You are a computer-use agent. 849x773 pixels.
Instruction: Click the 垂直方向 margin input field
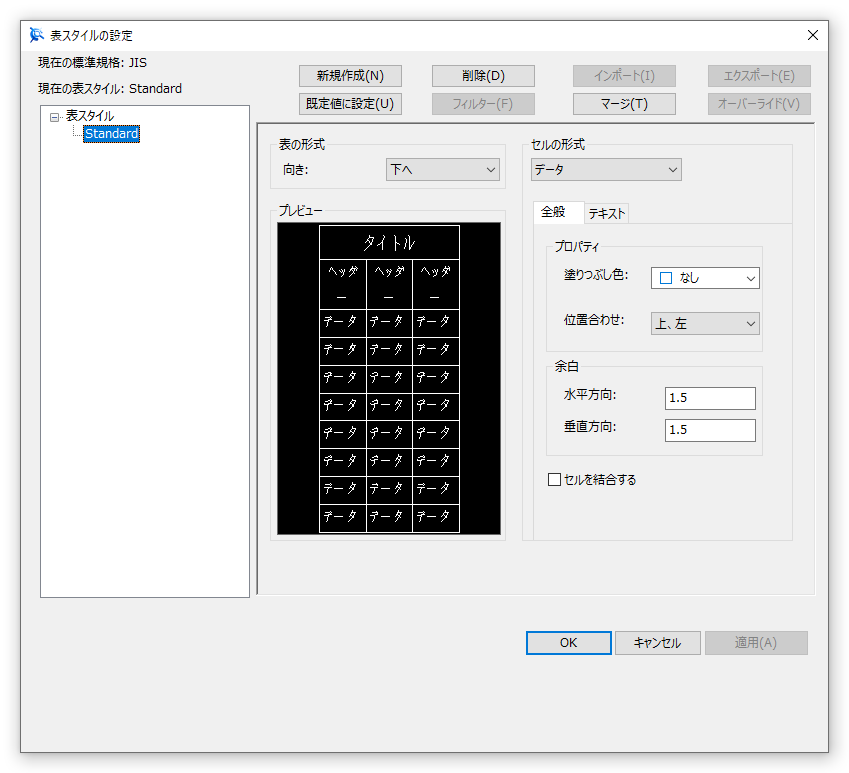[x=709, y=429]
